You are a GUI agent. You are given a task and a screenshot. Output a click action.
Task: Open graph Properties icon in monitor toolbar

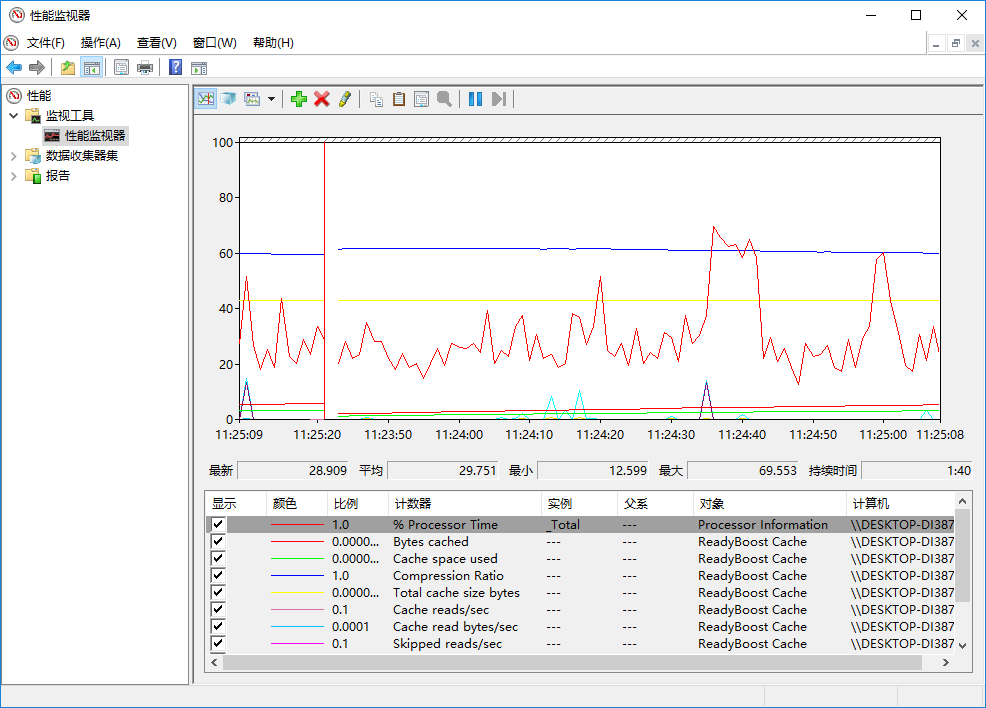[x=421, y=99]
